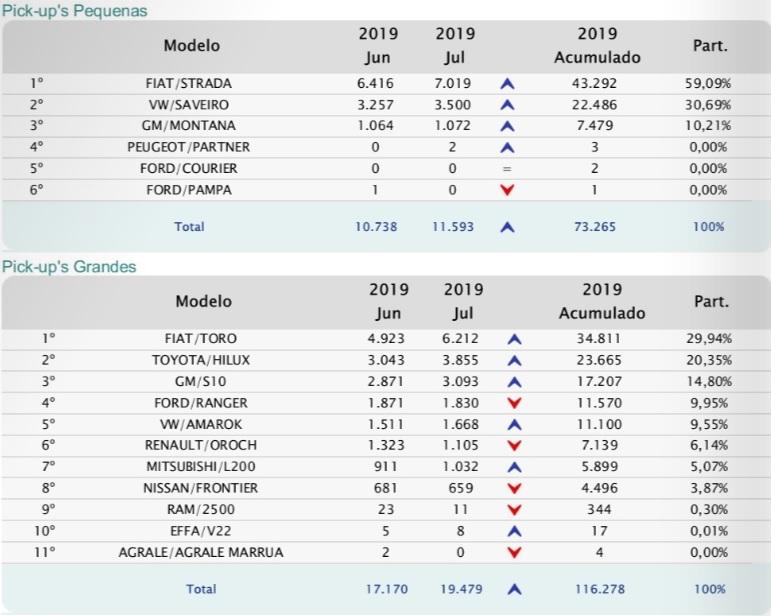771x616 pixels.
Task: Select the VW/SAVEIRO model name
Action: point(189,105)
